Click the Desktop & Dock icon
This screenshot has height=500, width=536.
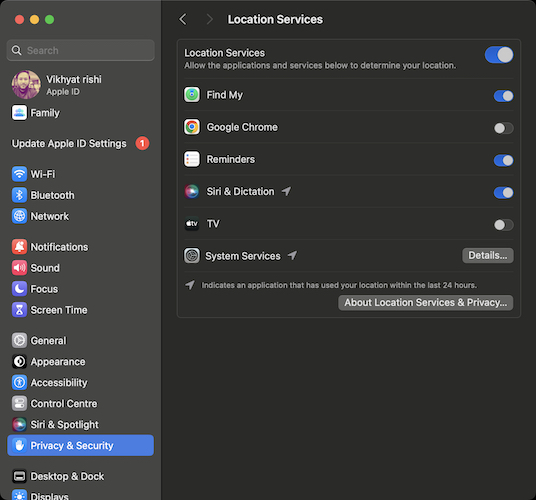[19, 476]
